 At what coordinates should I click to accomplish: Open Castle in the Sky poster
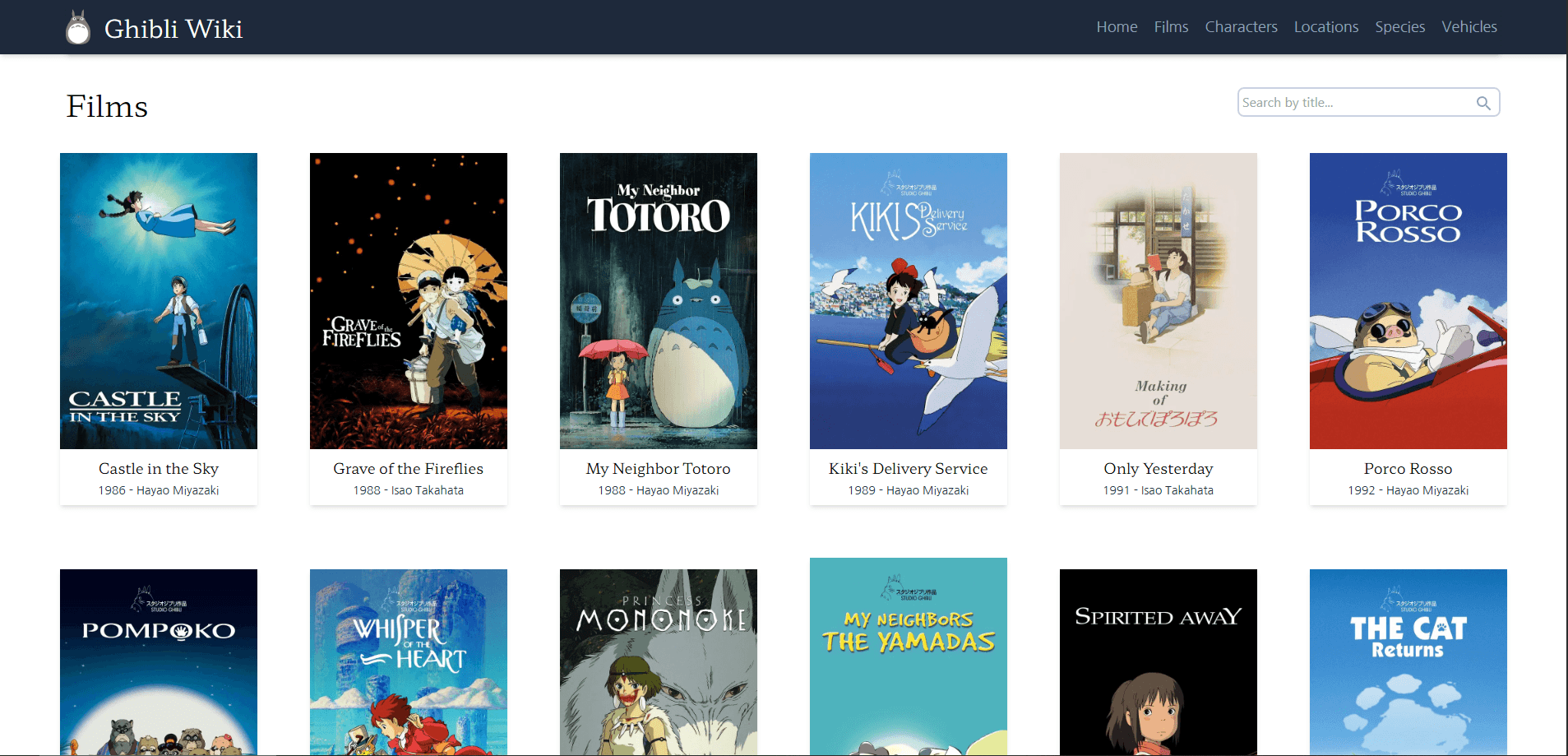coord(159,300)
